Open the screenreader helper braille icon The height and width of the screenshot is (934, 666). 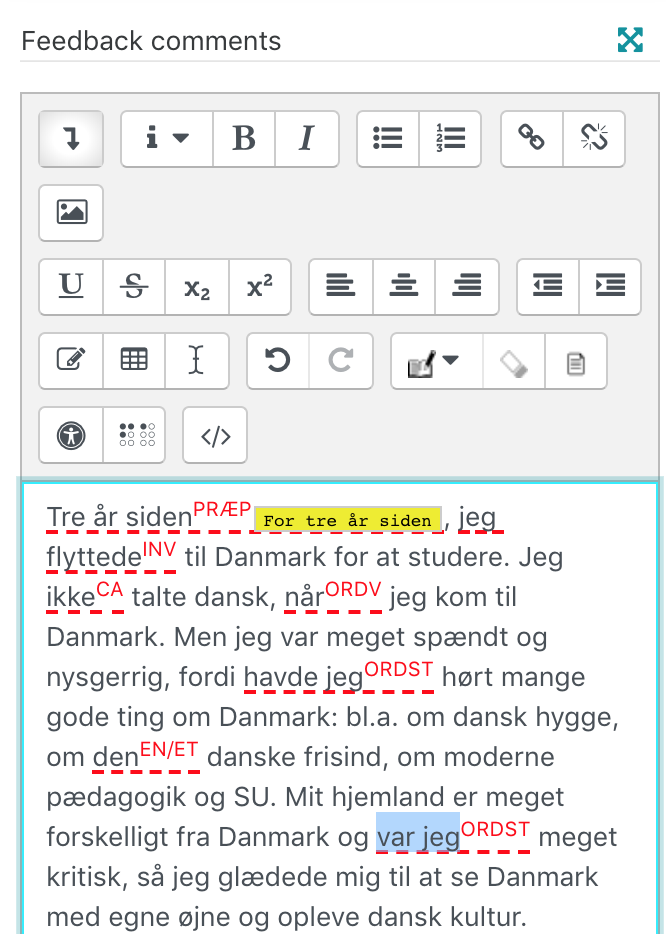click(135, 435)
